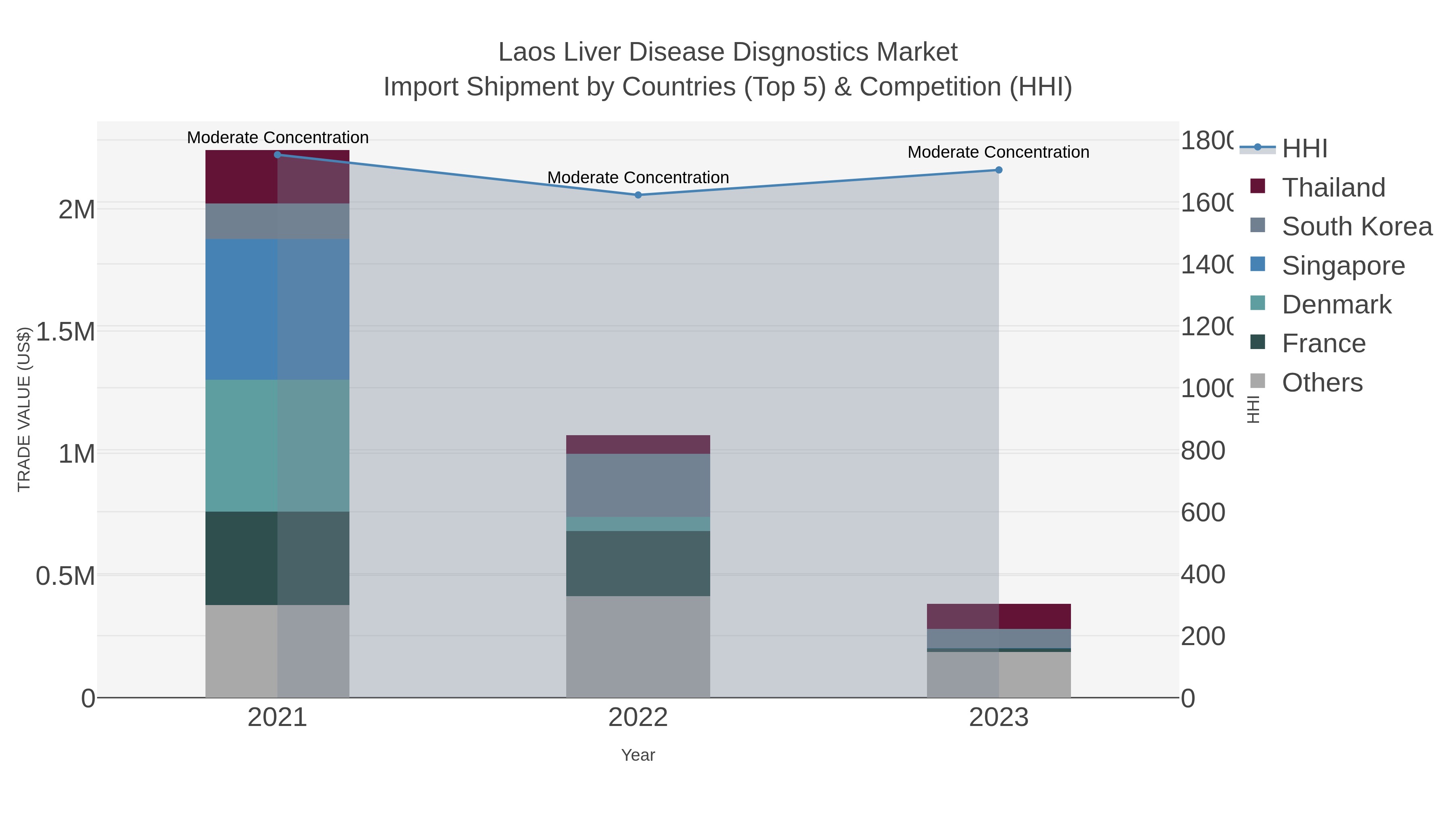Toggle the HHI legend entry
This screenshot has height=819, width=1456.
1283,148
